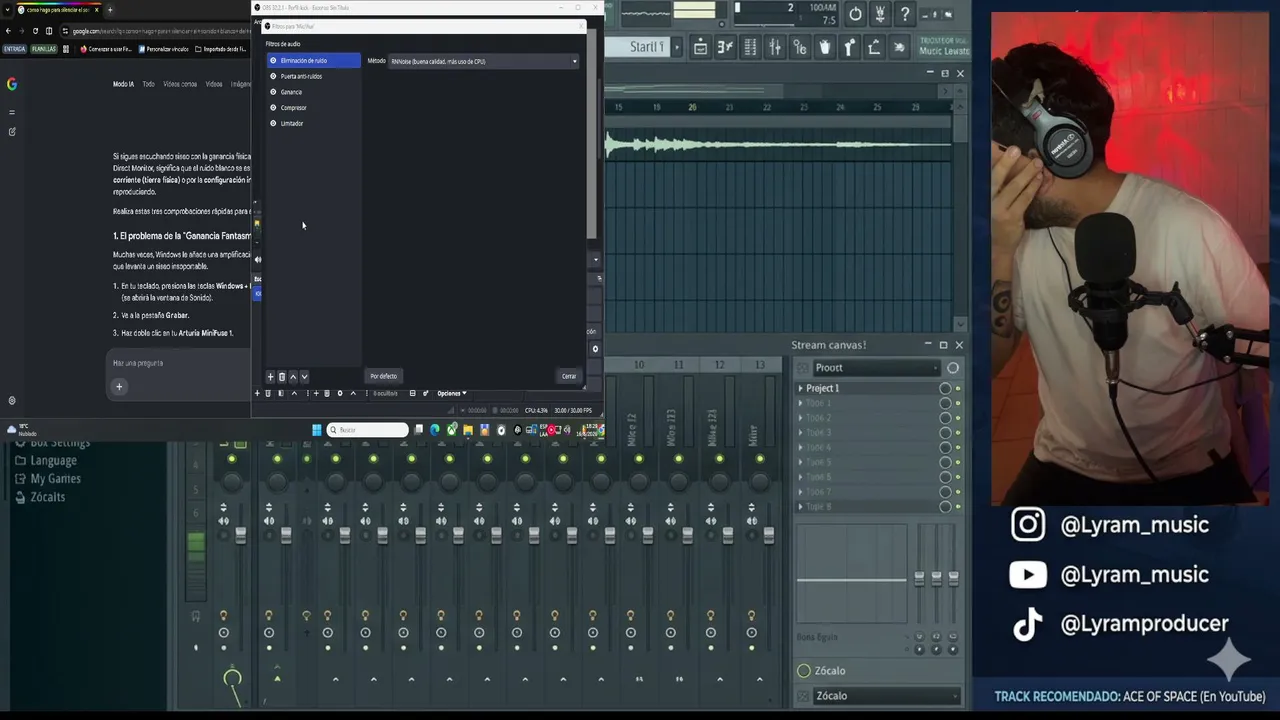This screenshot has height=720, width=1280.
Task: Toggle visibility of 'Compresor' filter
Action: [273, 108]
